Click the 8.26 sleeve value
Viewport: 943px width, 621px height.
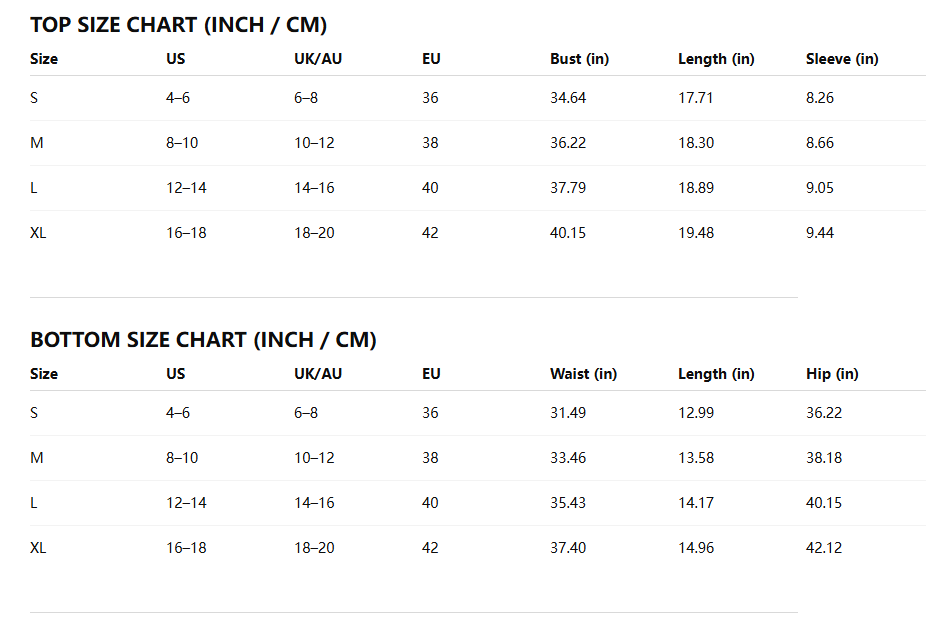pyautogui.click(x=820, y=98)
